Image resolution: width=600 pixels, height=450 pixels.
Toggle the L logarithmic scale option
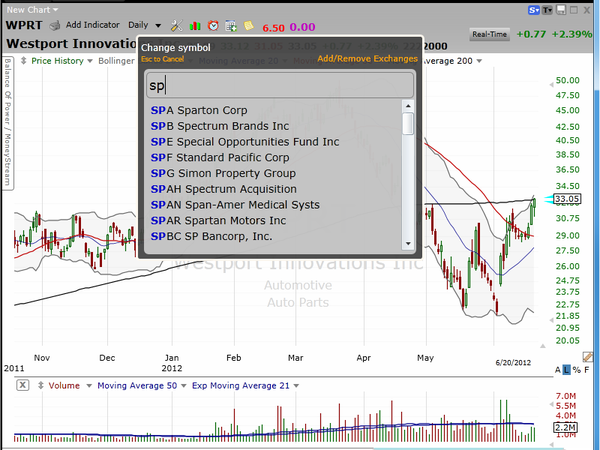coord(567,370)
